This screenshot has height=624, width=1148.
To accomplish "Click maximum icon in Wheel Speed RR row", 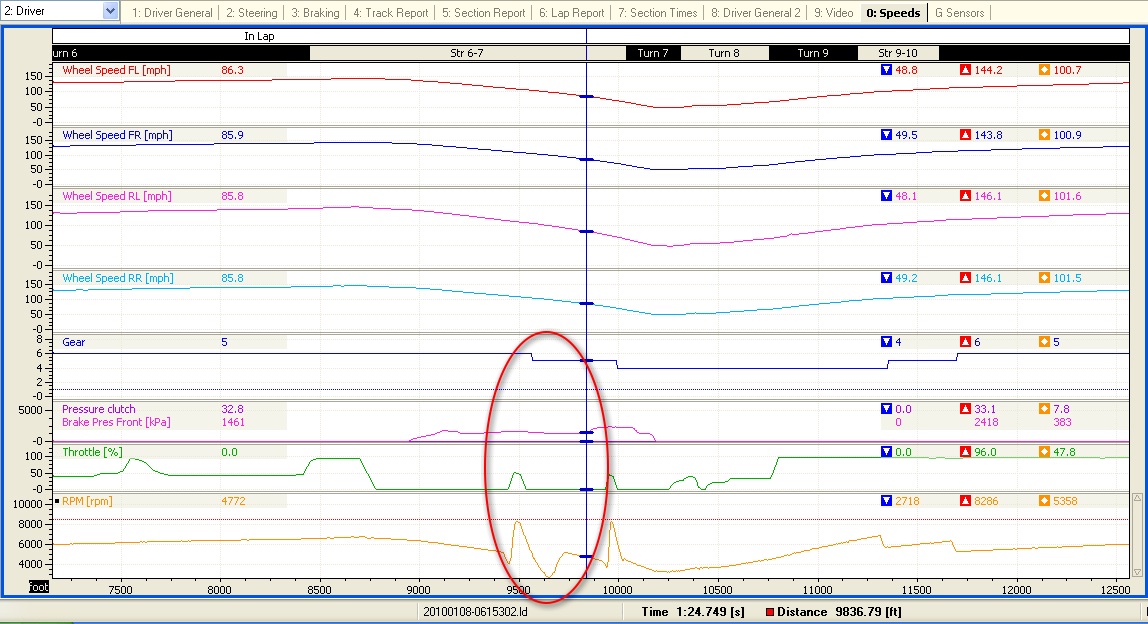I will tap(965, 278).
